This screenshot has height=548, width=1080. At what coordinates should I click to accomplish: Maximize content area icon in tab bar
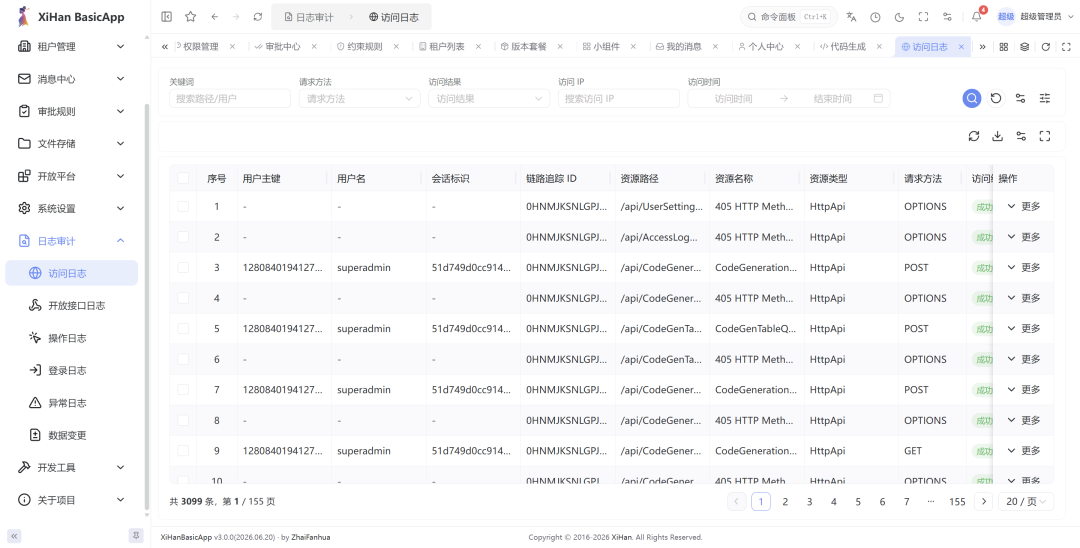click(x=1066, y=47)
